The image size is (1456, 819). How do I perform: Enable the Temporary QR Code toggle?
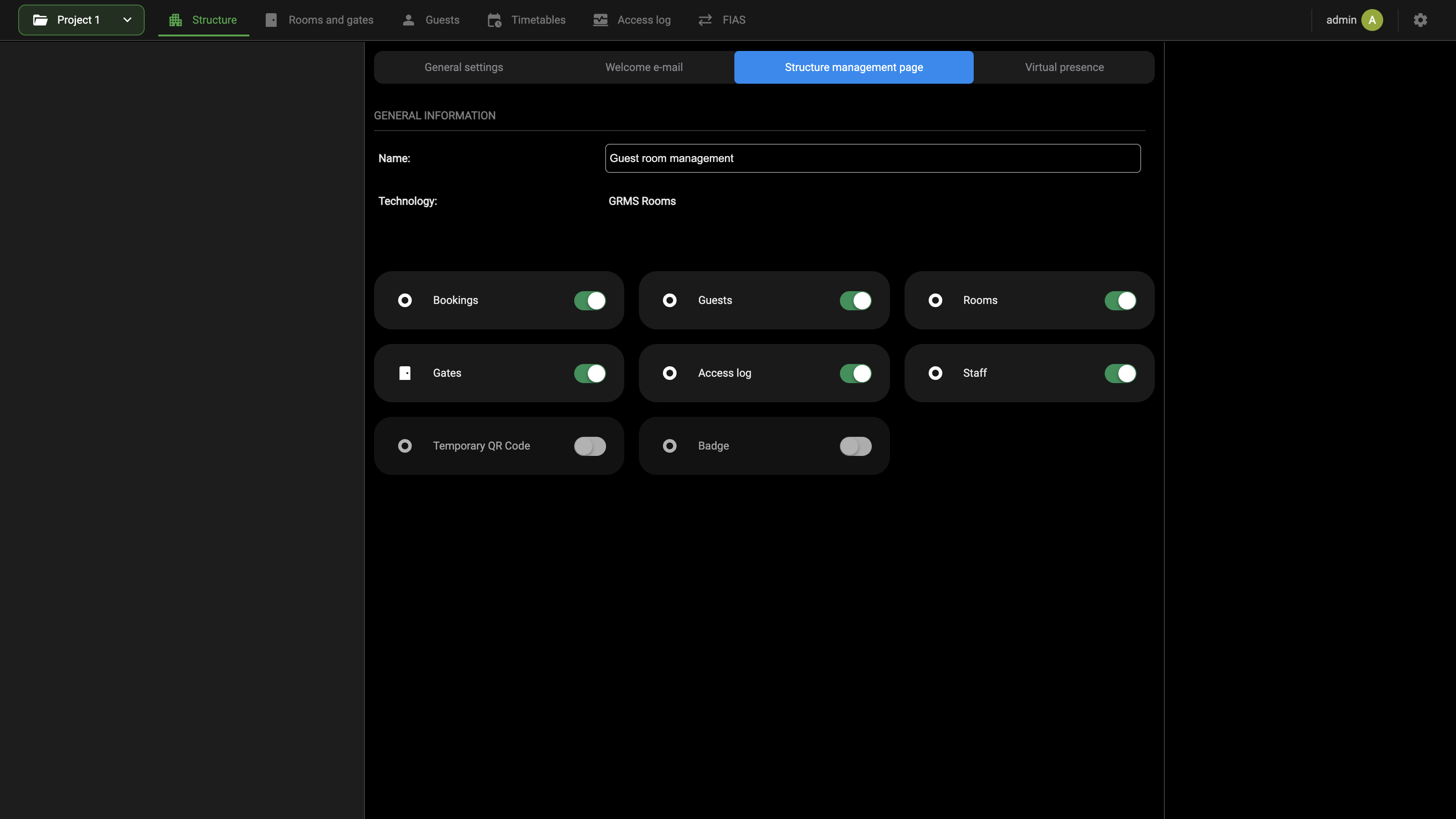(590, 446)
